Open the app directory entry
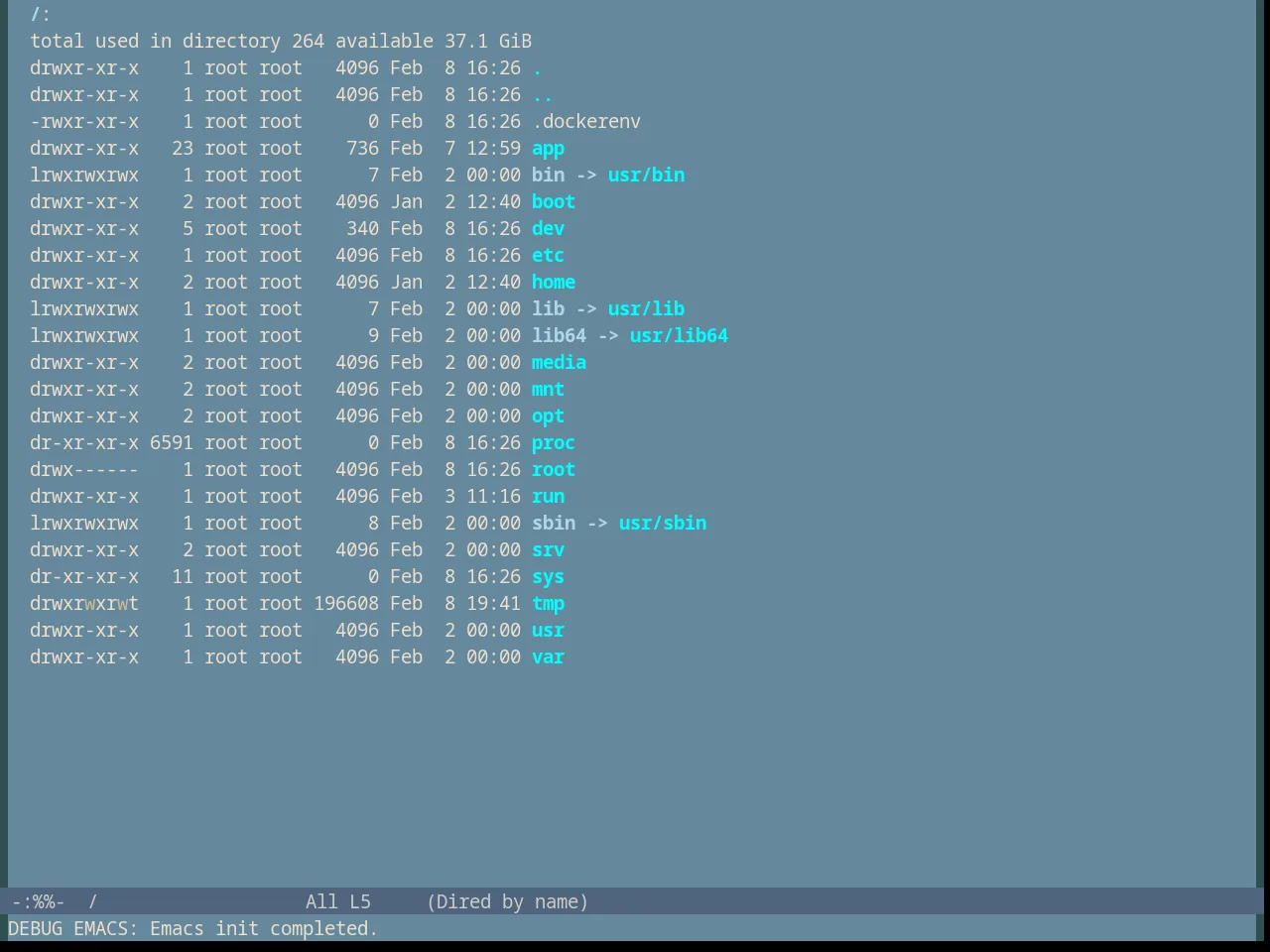This screenshot has width=1270, height=952. (x=548, y=149)
